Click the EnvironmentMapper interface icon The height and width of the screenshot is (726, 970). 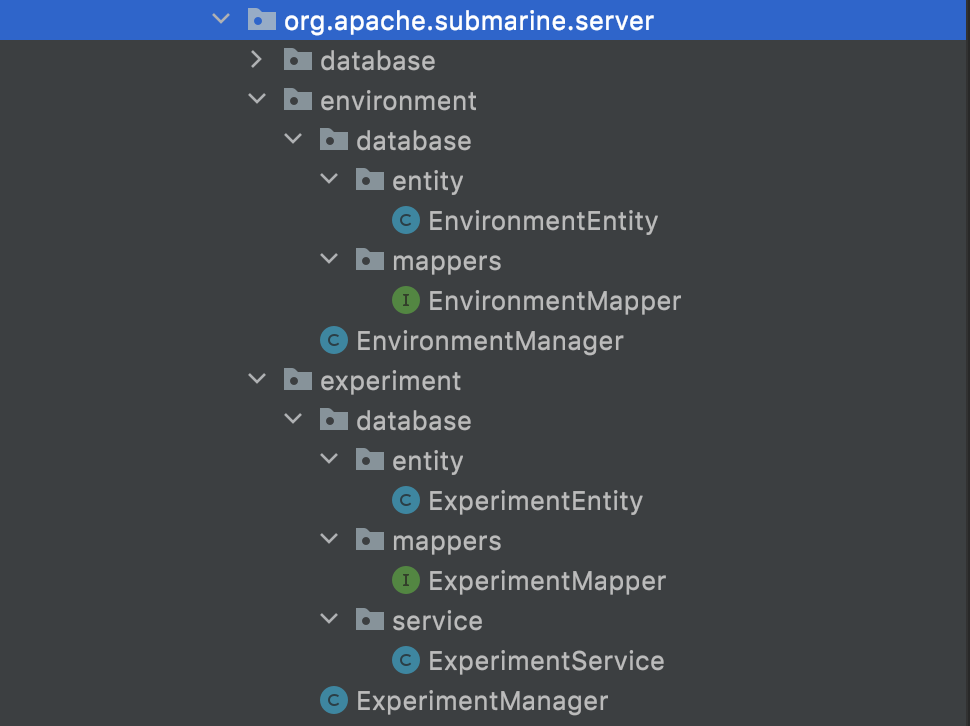406,301
